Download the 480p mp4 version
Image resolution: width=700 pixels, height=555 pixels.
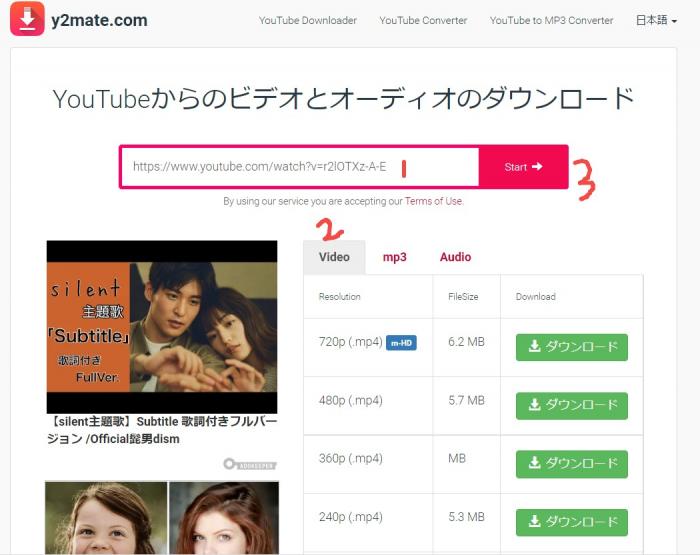tap(572, 405)
